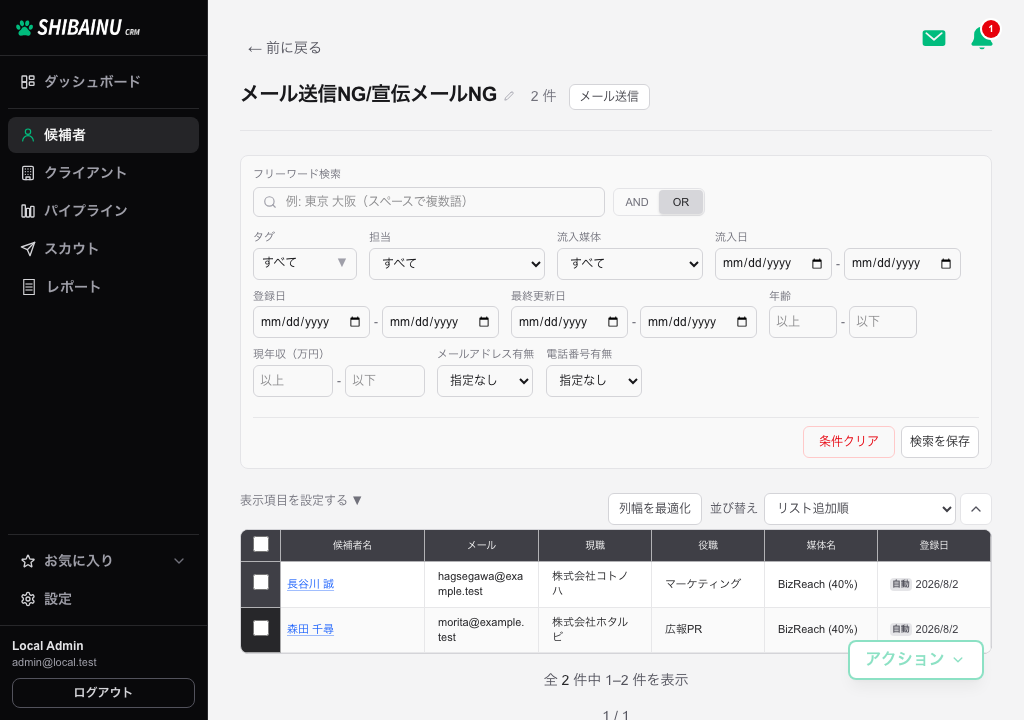Open パイプライン menu item

(103, 211)
